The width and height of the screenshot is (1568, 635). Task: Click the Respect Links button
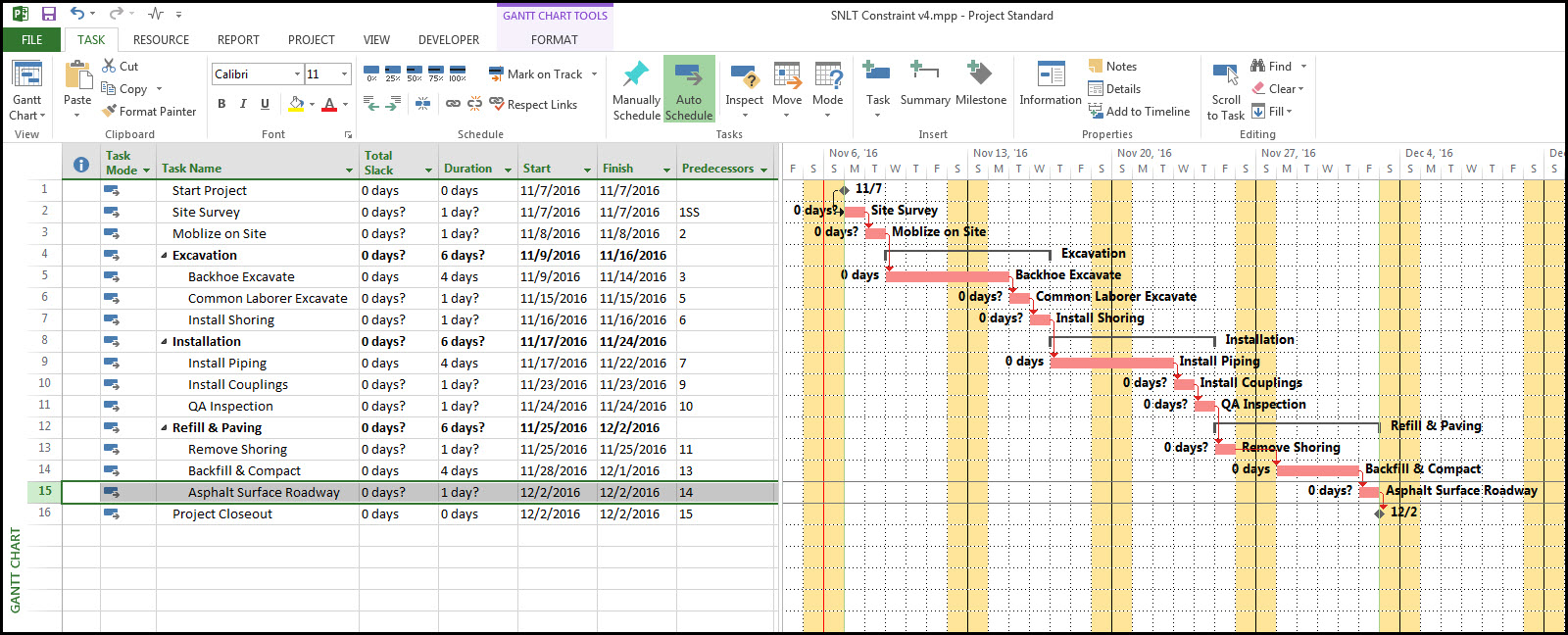[533, 104]
